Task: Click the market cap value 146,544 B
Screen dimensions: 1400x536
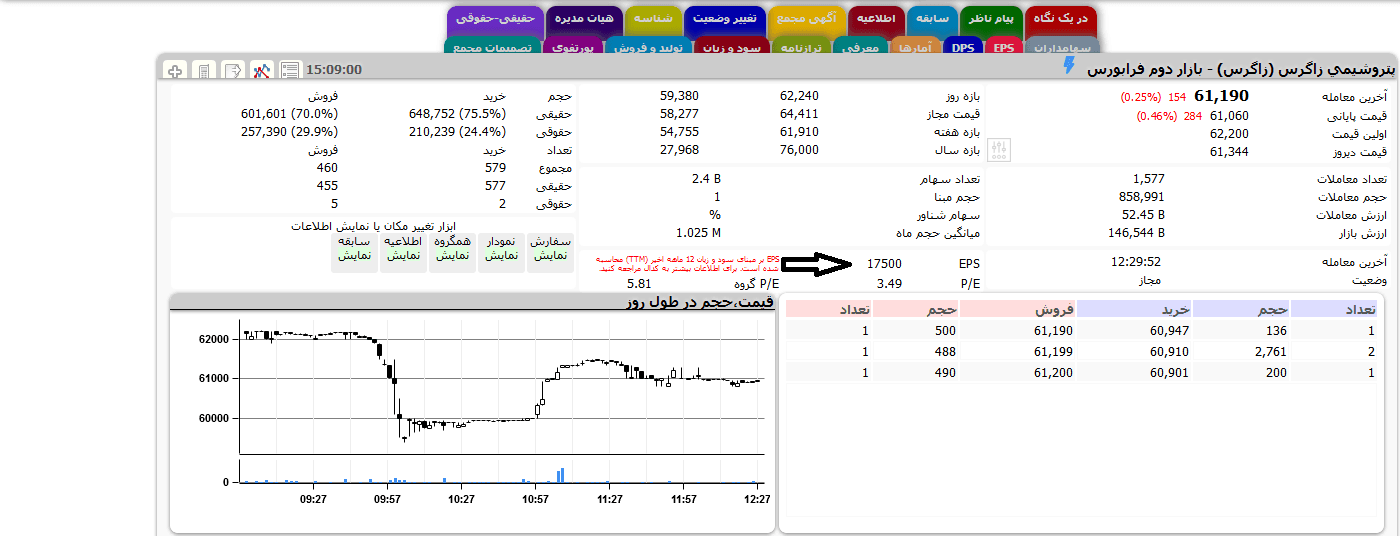Action: click(1137, 233)
